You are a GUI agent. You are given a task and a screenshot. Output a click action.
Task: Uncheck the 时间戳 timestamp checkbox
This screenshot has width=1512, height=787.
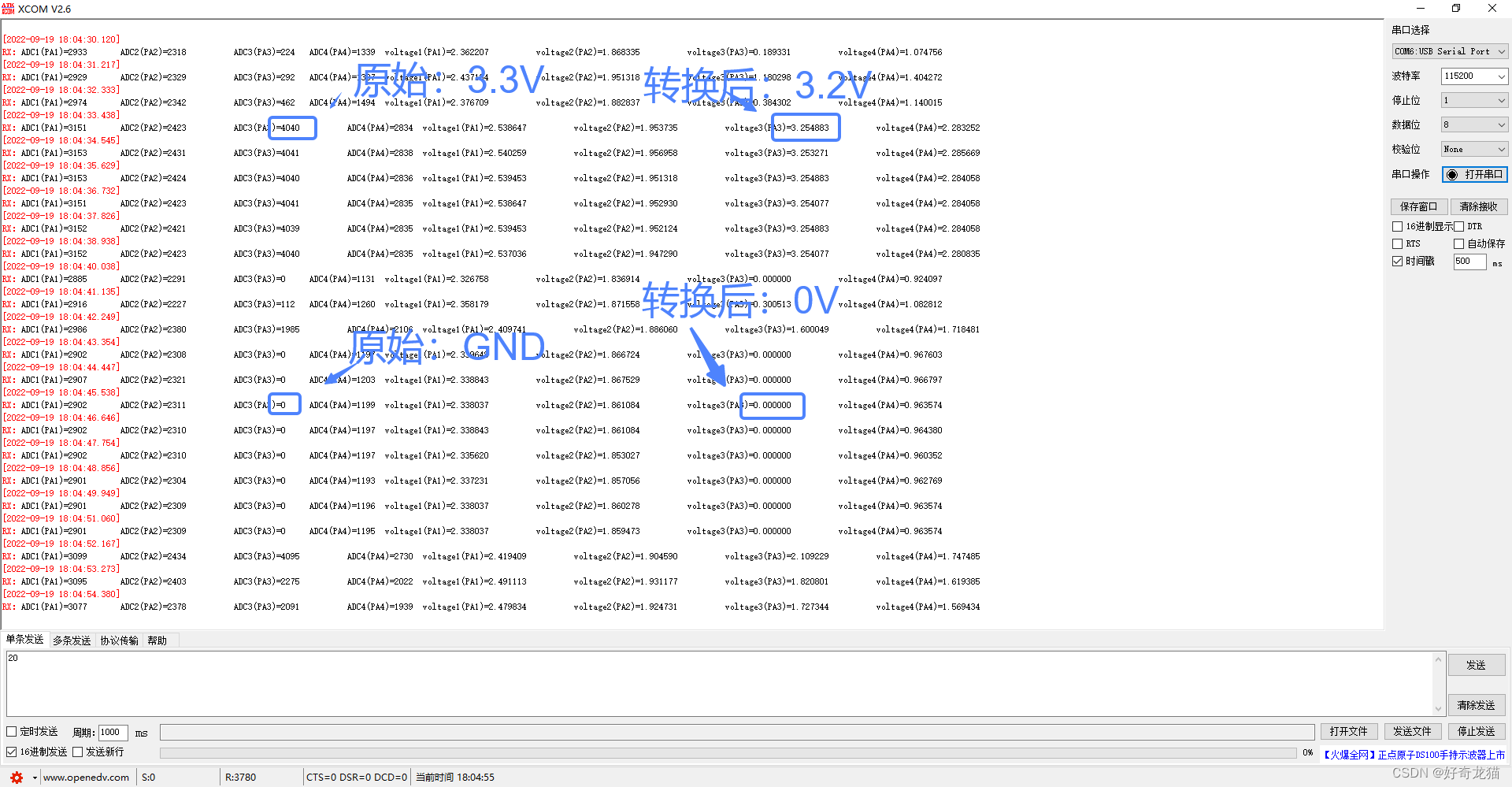(x=1398, y=261)
